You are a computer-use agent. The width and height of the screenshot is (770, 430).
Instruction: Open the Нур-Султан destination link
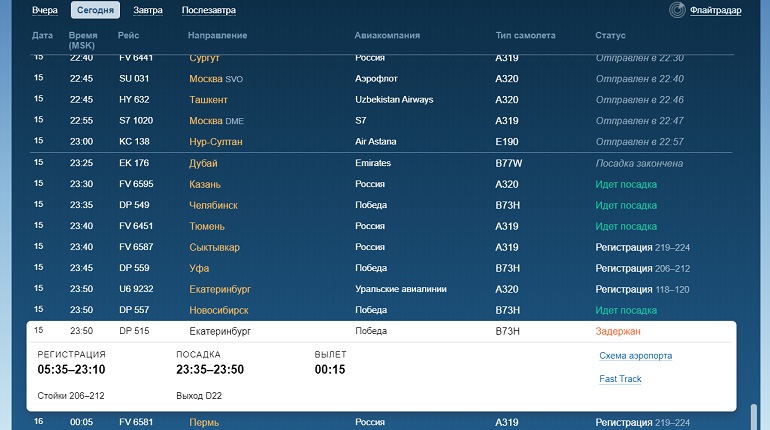coord(216,142)
